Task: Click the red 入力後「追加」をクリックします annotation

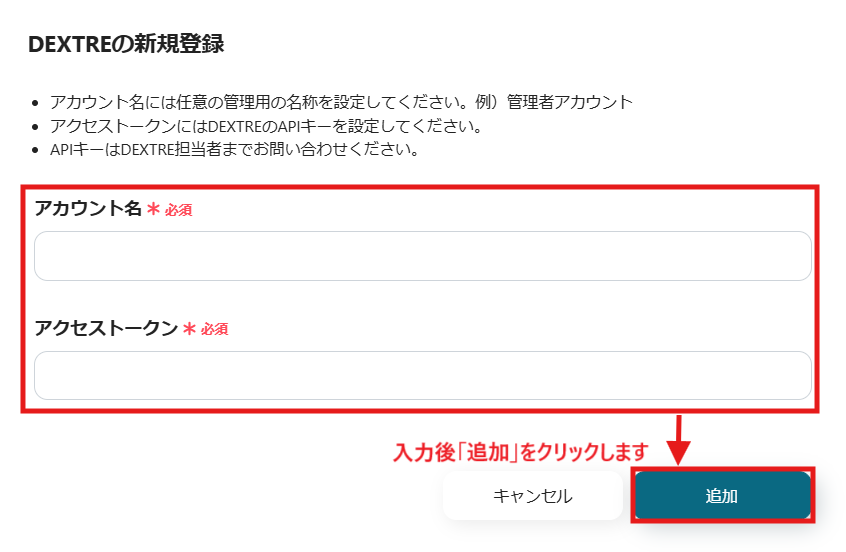Action: tap(520, 452)
